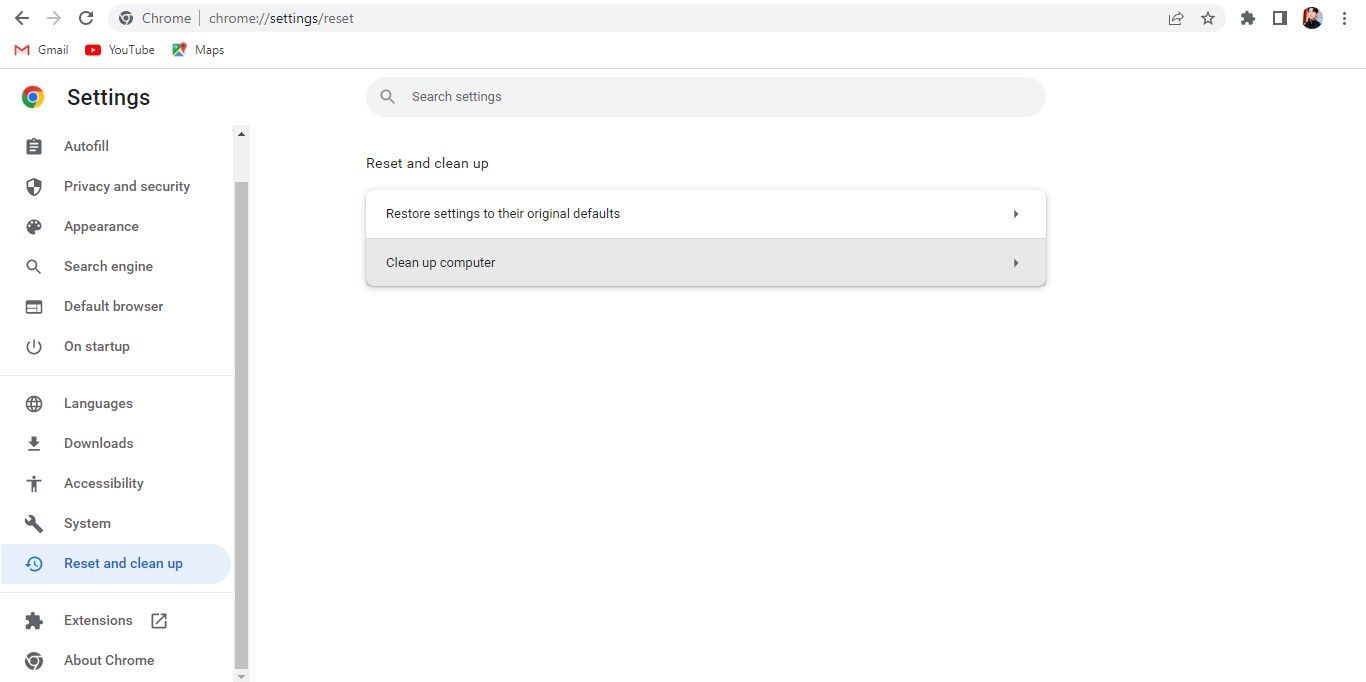Select the Appearance settings section

pos(101,226)
